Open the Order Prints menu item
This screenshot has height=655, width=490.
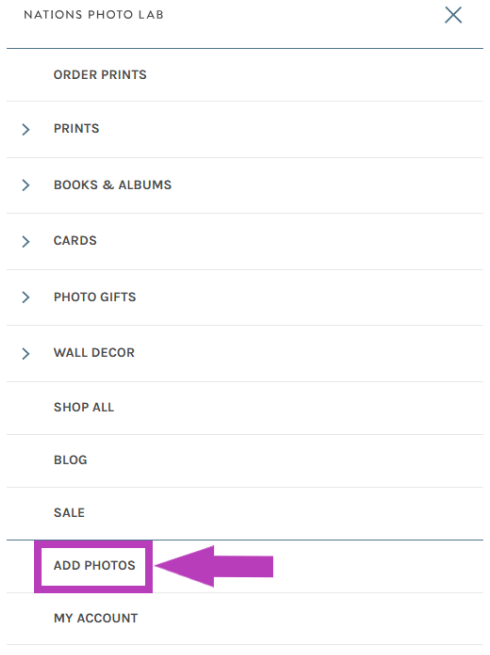pos(100,75)
